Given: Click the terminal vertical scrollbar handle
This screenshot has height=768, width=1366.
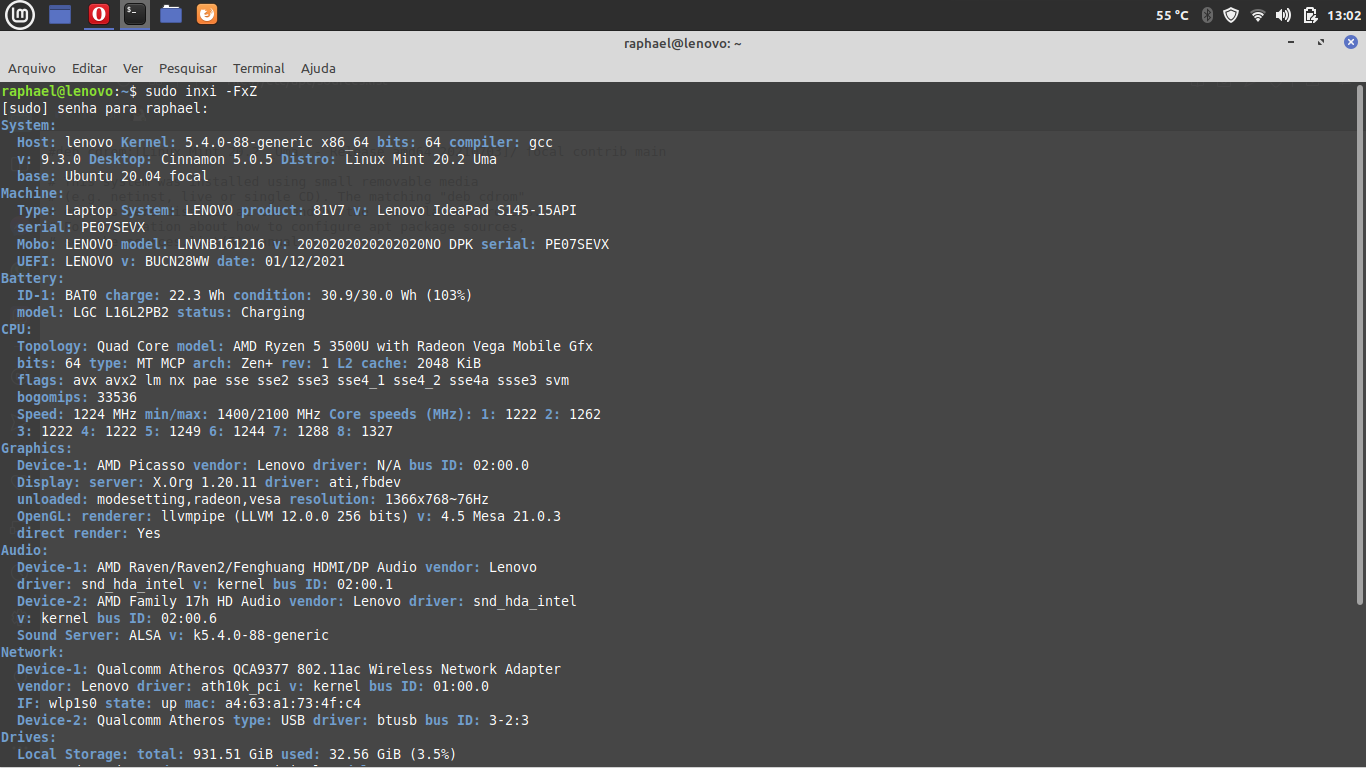Looking at the screenshot, I should 1360,343.
